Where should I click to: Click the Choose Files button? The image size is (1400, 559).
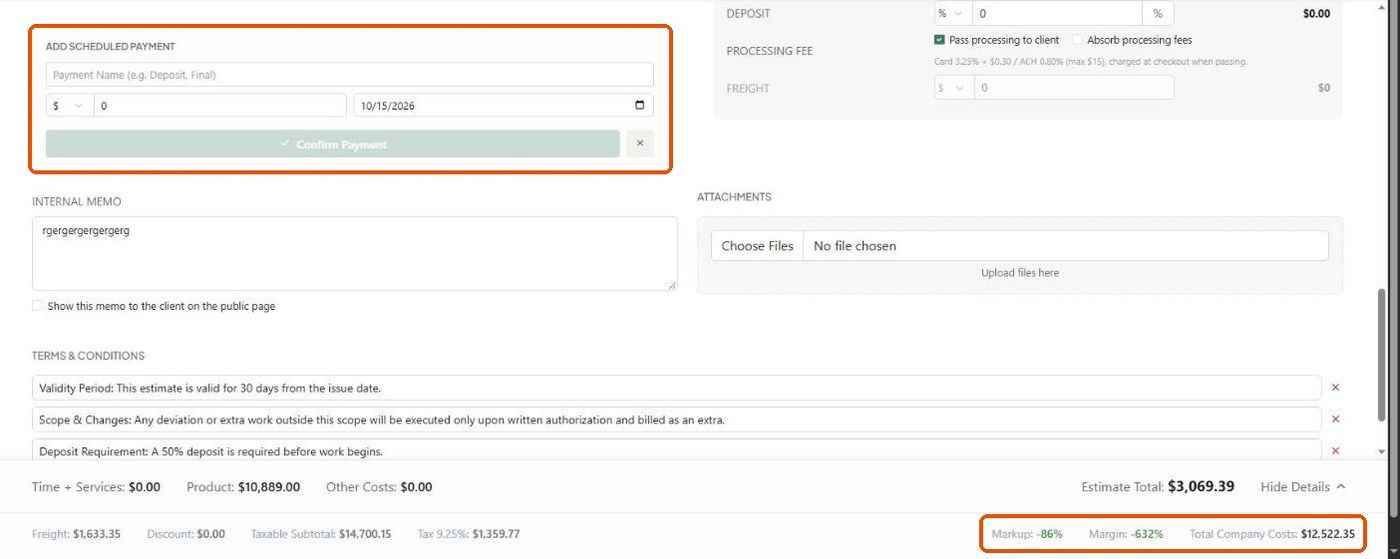point(757,246)
